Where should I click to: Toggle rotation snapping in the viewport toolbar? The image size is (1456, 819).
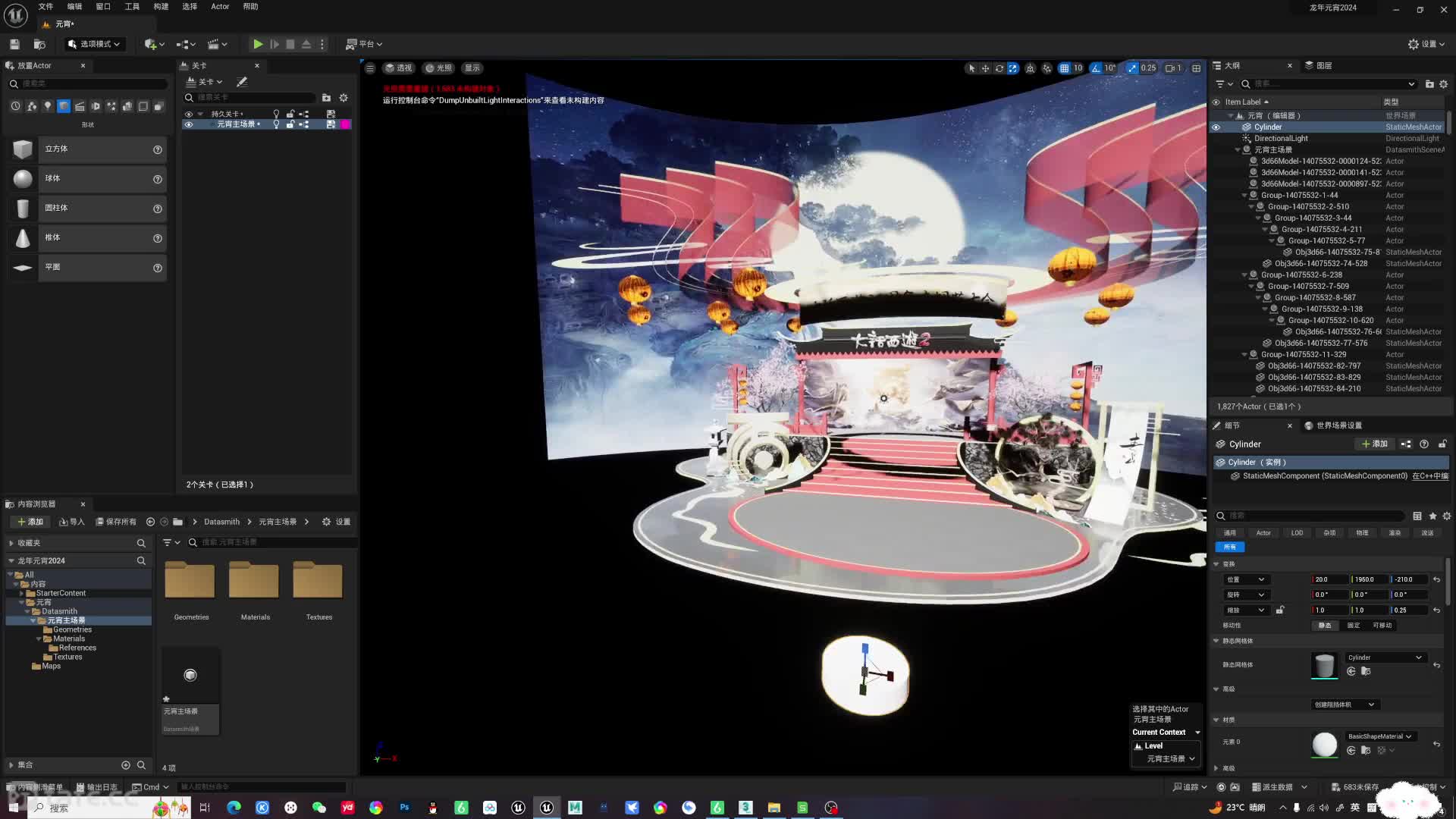click(x=1095, y=68)
